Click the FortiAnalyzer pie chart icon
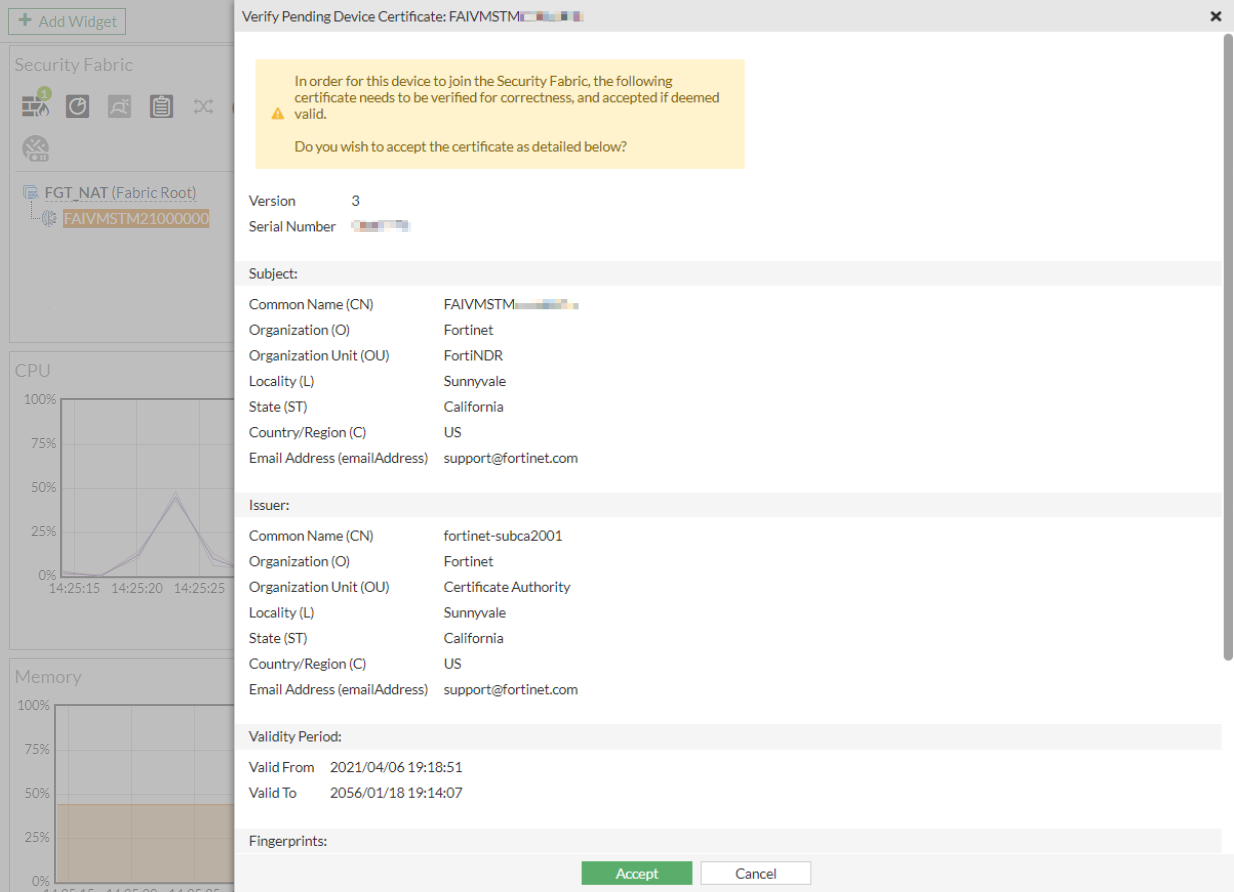This screenshot has height=892, width=1234. pyautogui.click(x=78, y=106)
